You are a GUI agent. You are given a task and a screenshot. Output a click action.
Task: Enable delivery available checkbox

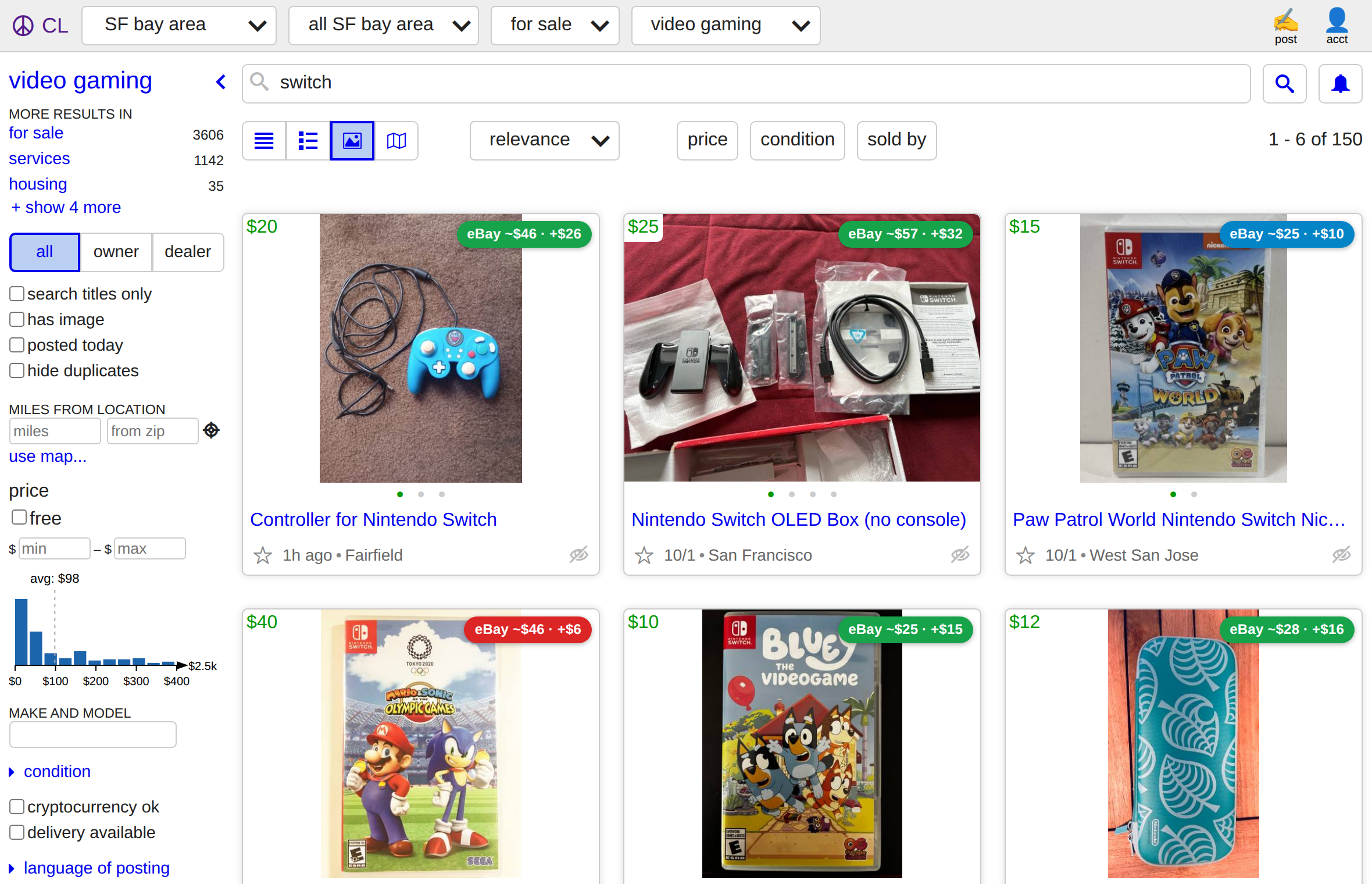coord(17,832)
